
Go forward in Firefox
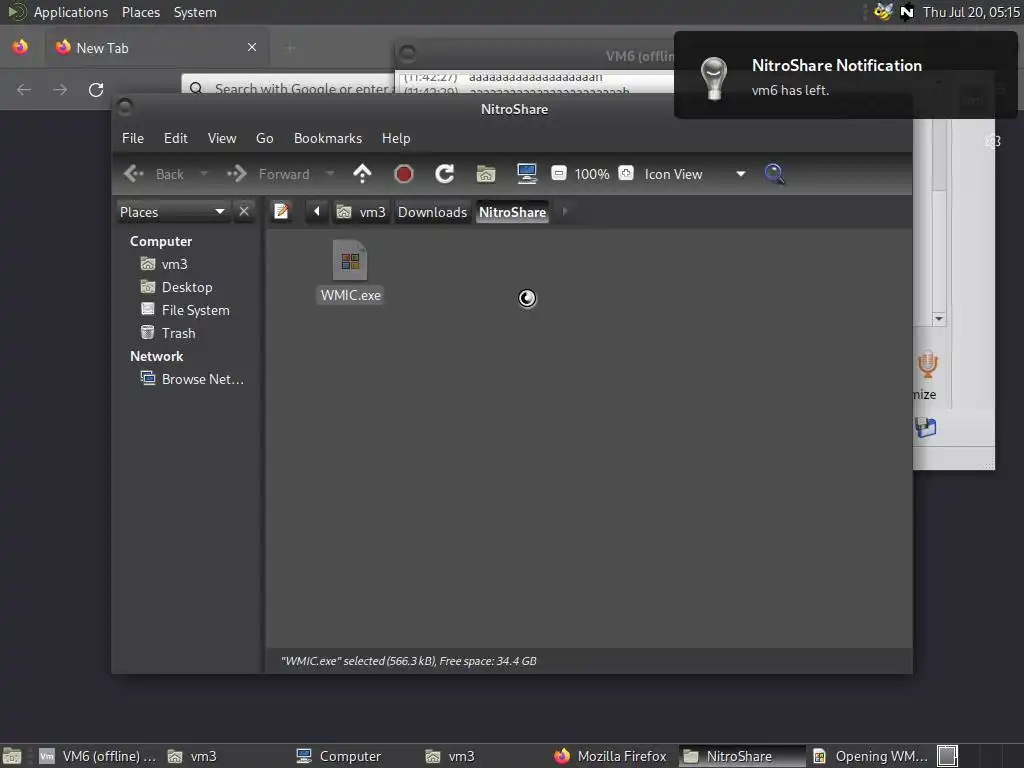pos(60,89)
